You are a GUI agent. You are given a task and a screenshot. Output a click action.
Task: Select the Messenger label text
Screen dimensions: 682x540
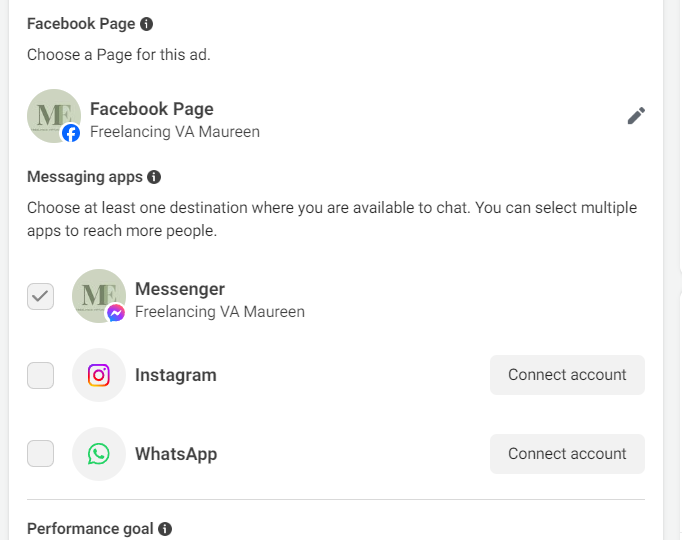point(180,289)
